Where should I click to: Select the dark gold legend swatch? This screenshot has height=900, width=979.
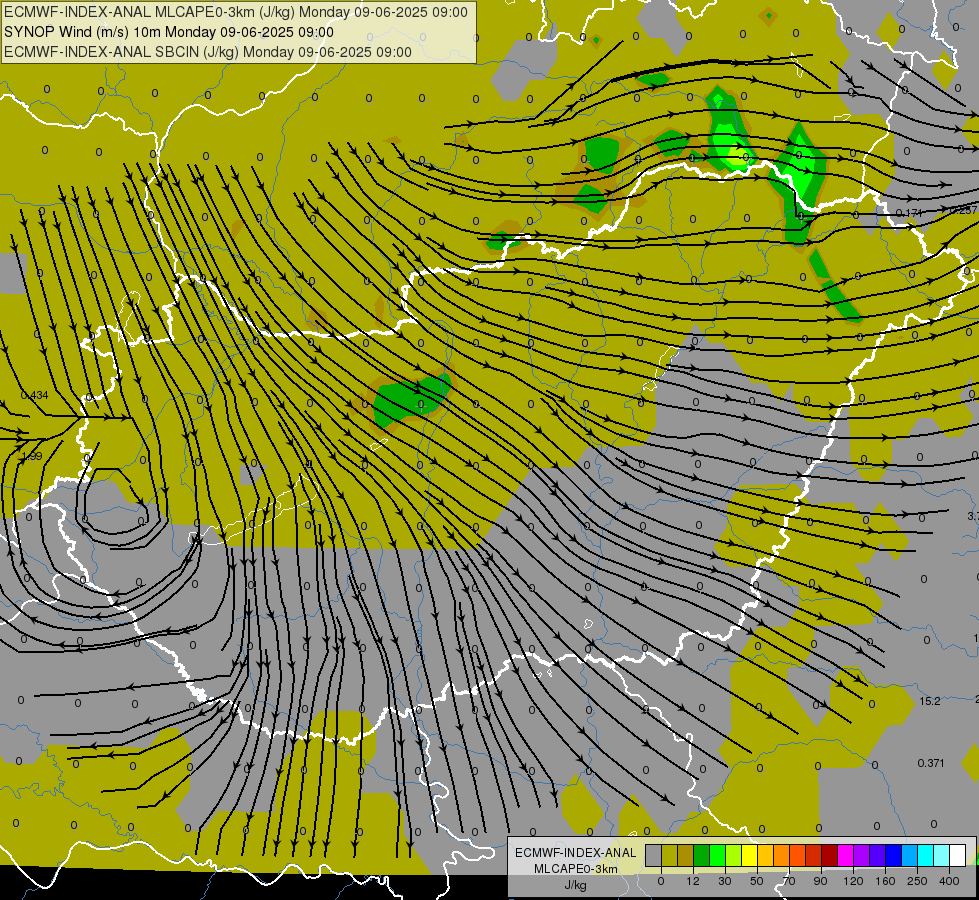click(686, 855)
